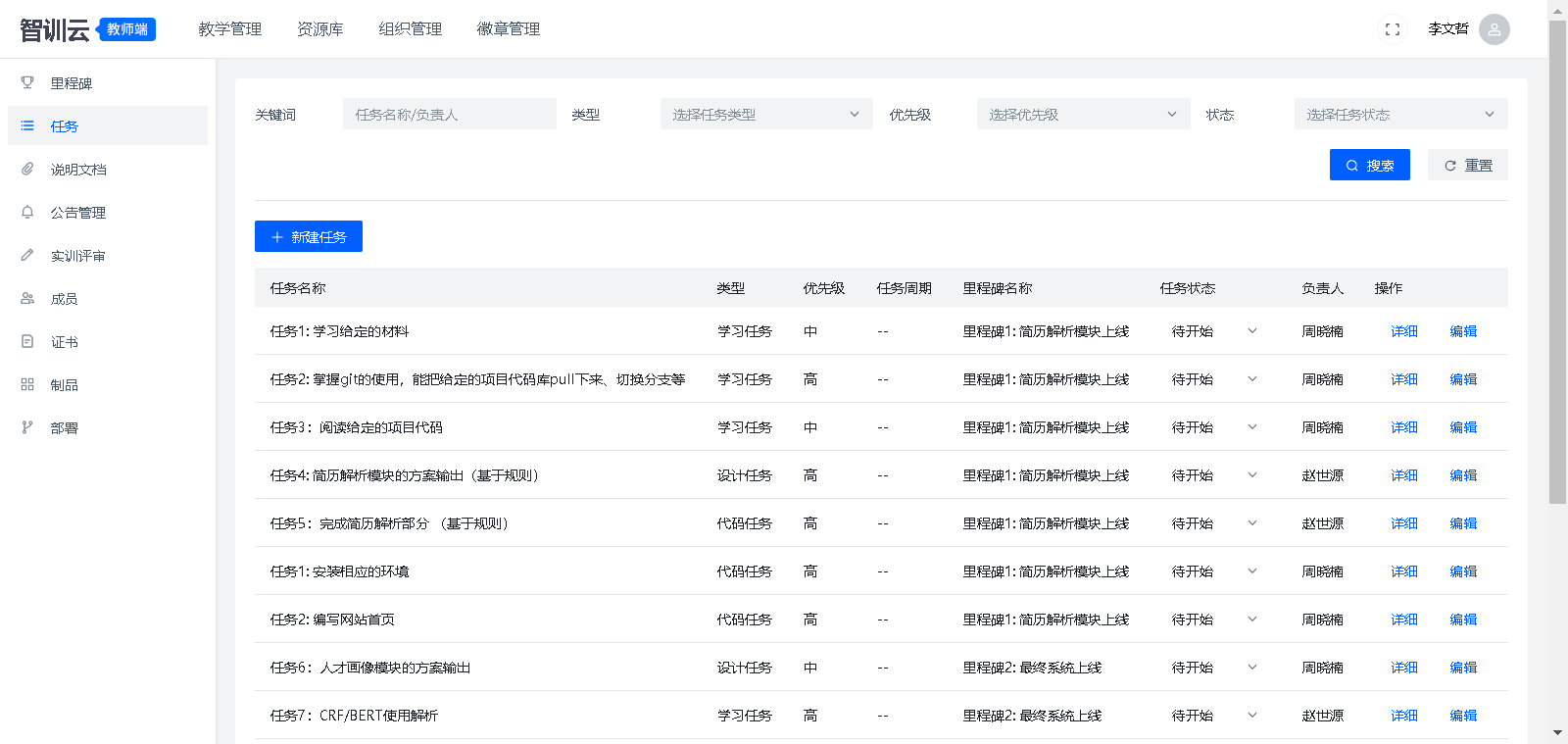The height and width of the screenshot is (744, 1568).
Task: Open 详细 for 任务1: 学习给定的材料
Action: [x=1404, y=331]
